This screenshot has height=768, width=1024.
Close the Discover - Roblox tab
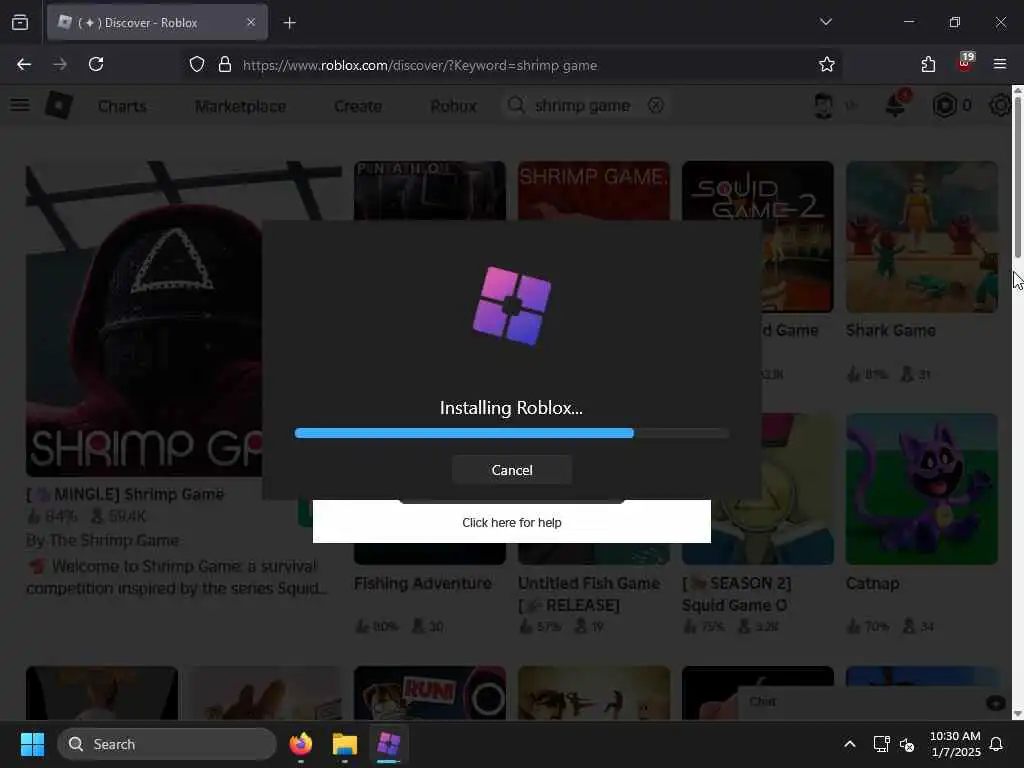tap(251, 22)
